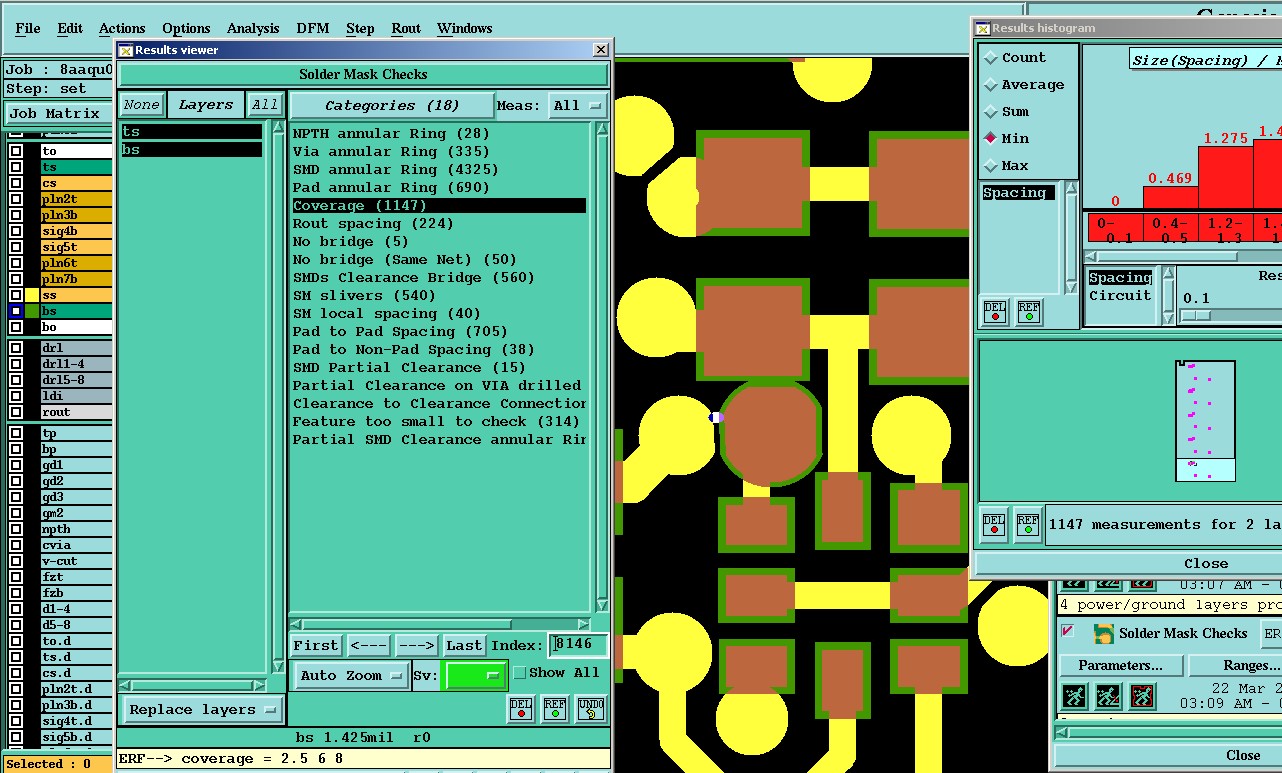Click REF icon next to measurements status text
The width and height of the screenshot is (1282, 773).
point(1028,525)
